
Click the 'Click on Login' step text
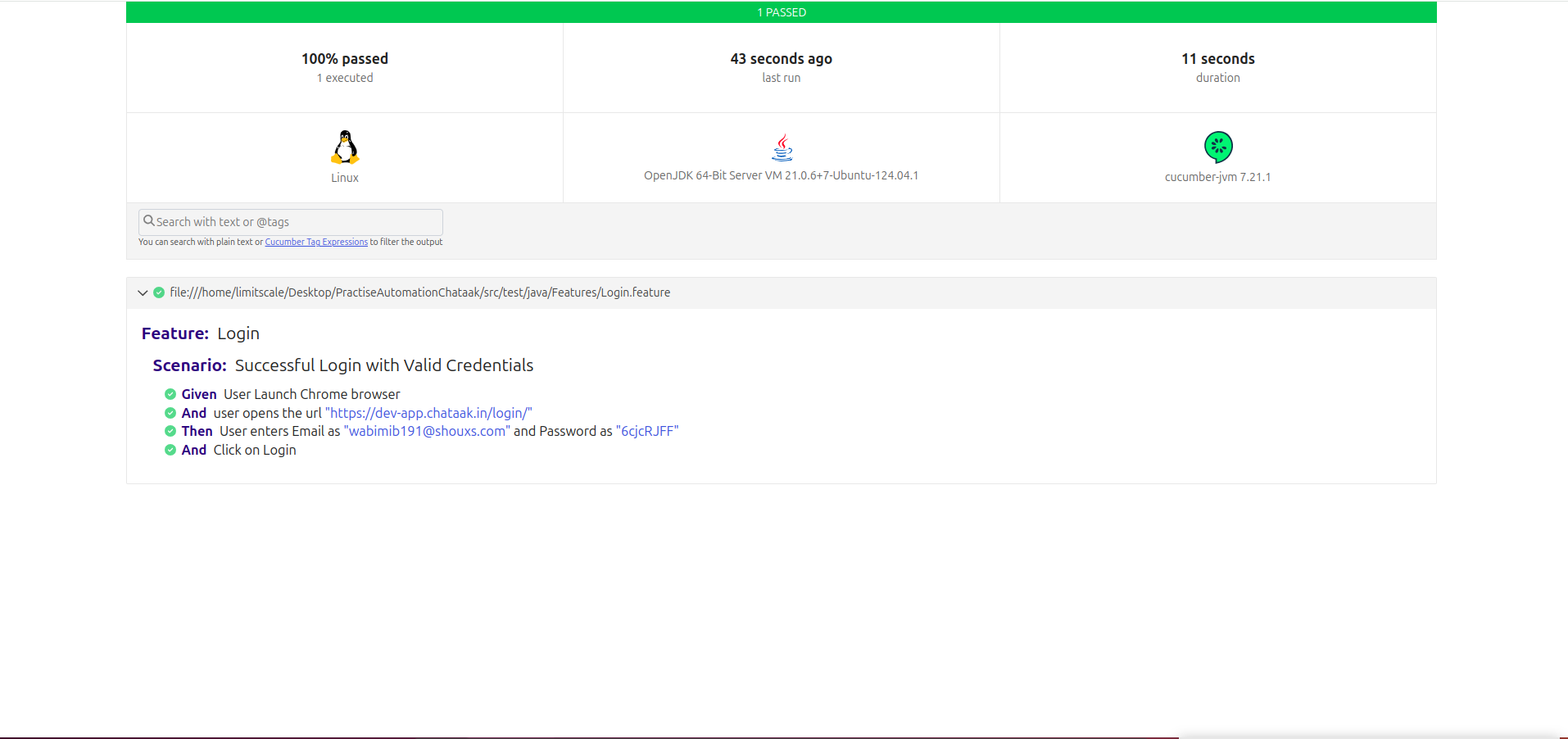coord(255,450)
